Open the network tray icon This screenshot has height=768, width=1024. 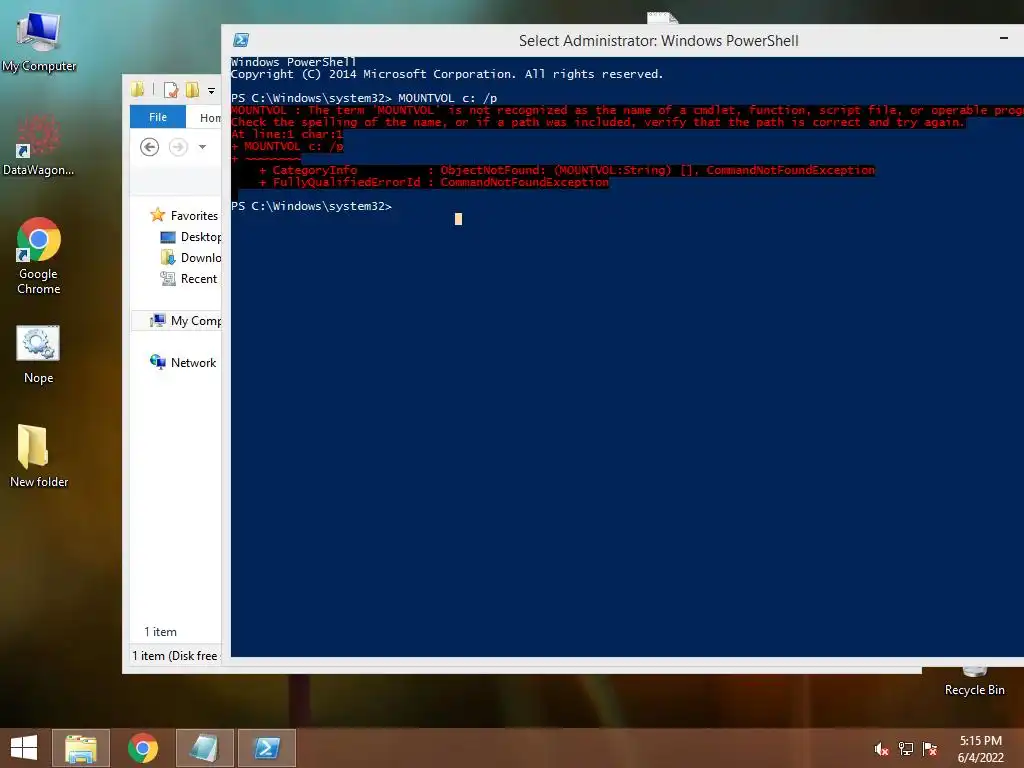906,749
